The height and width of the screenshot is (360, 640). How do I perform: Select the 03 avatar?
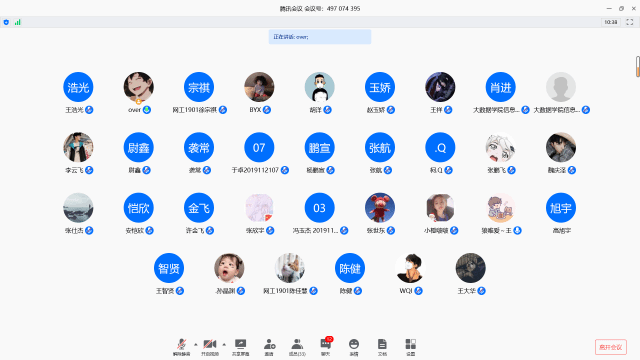320,208
